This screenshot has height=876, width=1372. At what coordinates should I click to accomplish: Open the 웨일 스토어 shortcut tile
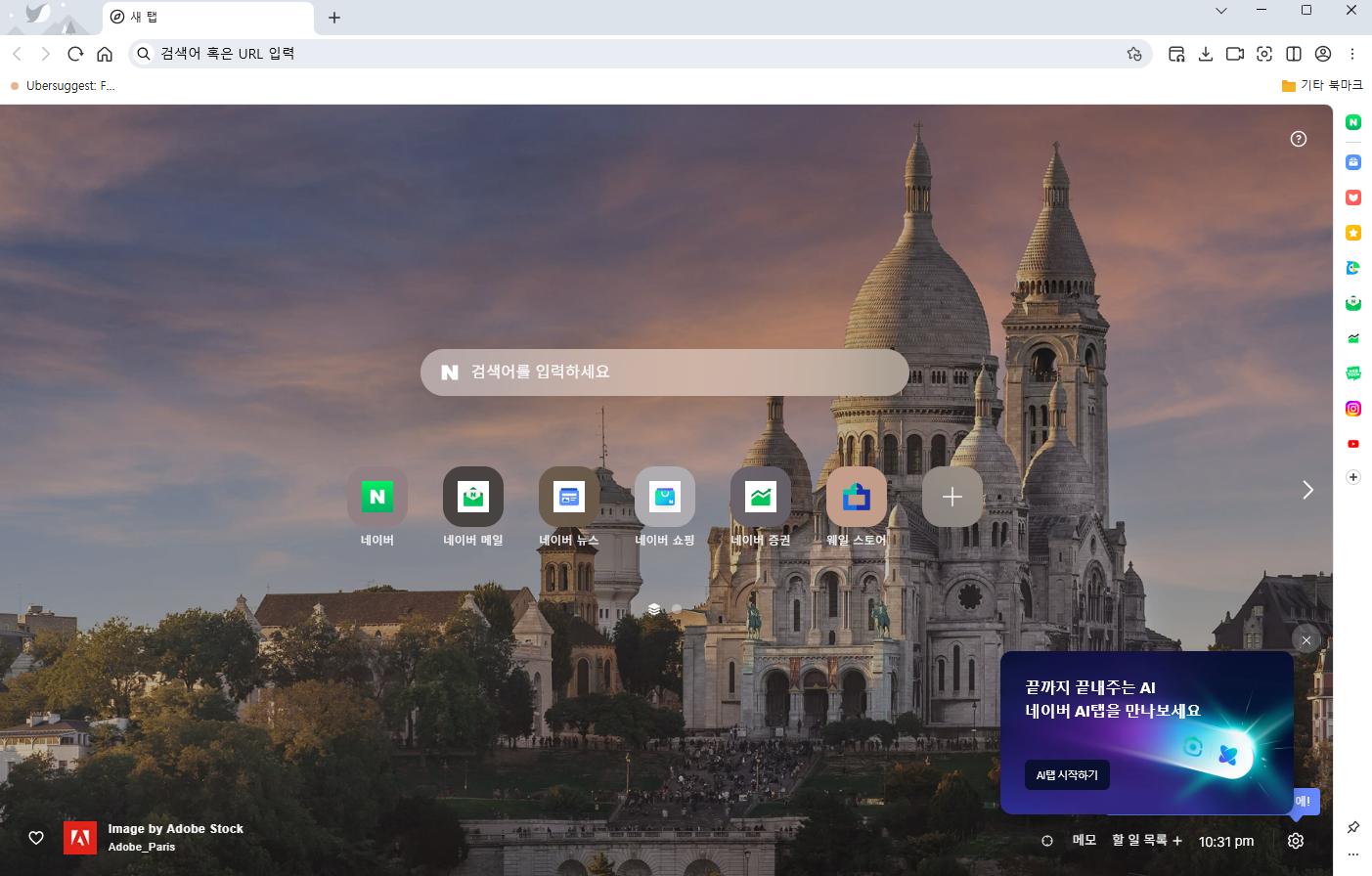pos(857,497)
